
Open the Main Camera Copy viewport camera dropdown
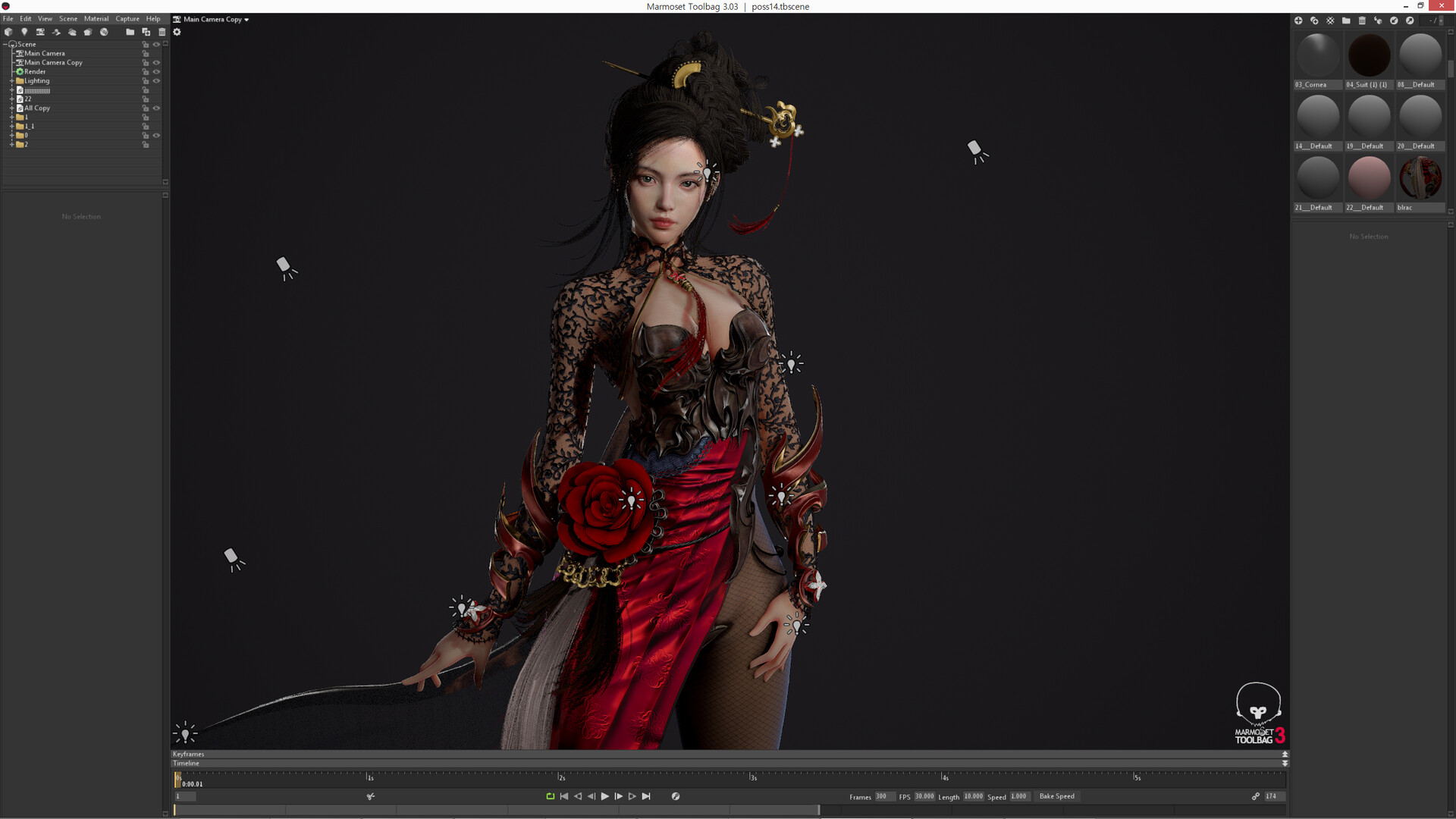tap(212, 19)
